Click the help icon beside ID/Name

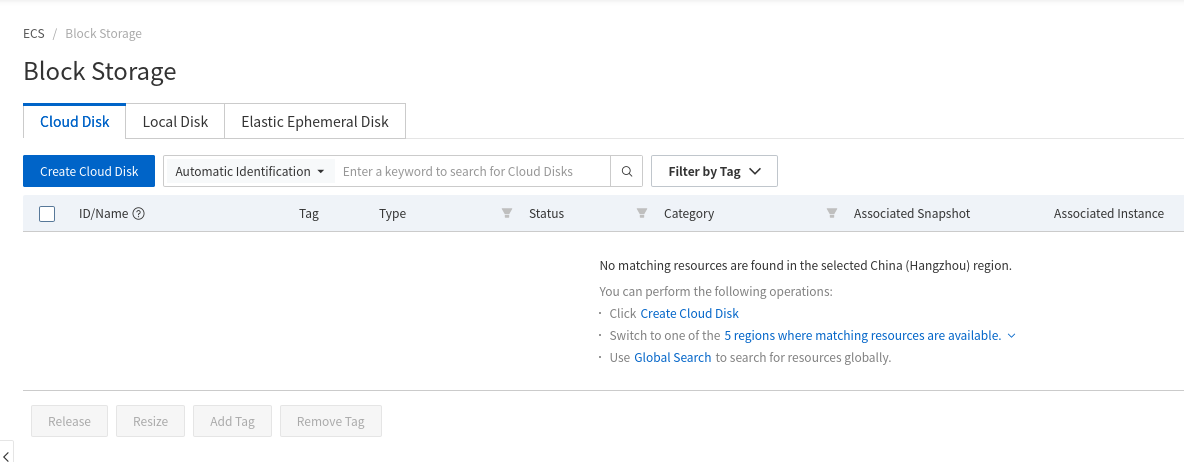[139, 213]
